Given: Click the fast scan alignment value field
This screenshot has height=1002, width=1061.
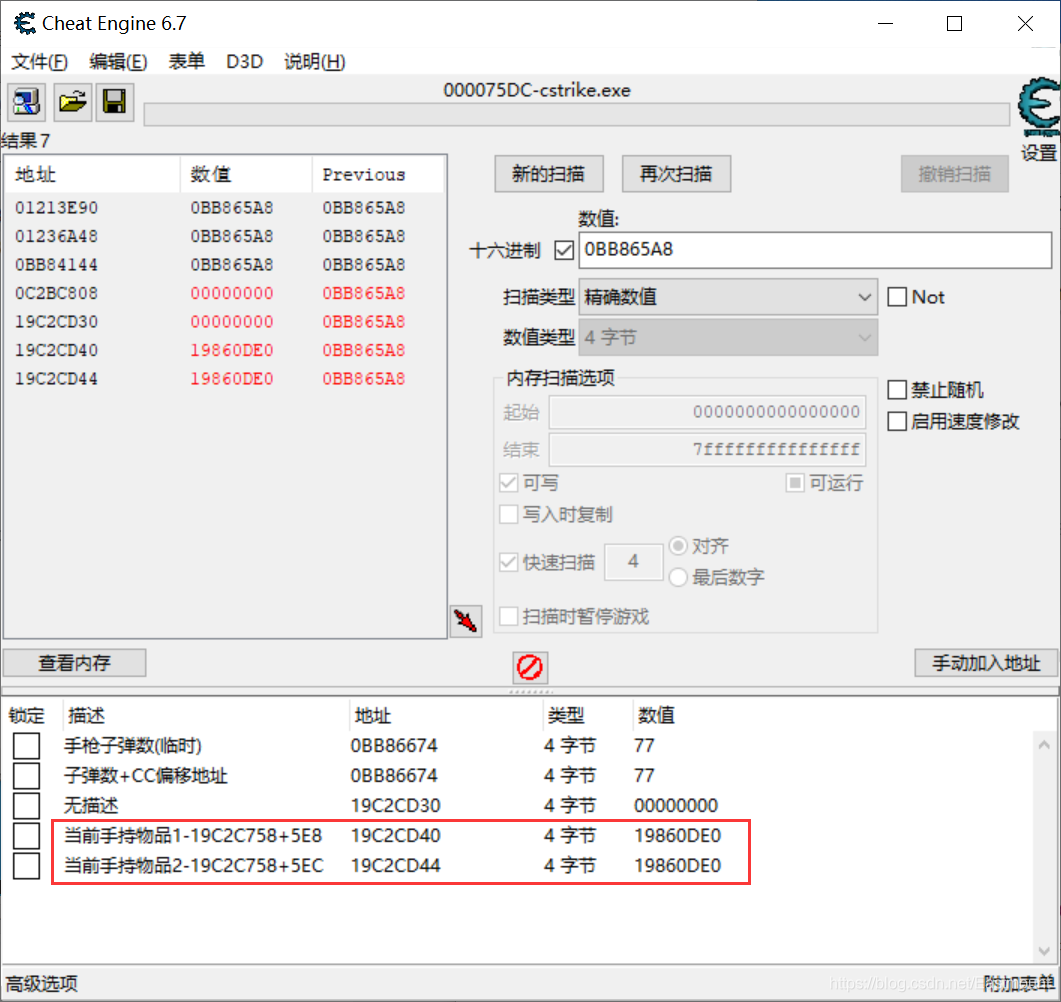Looking at the screenshot, I should click(633, 562).
